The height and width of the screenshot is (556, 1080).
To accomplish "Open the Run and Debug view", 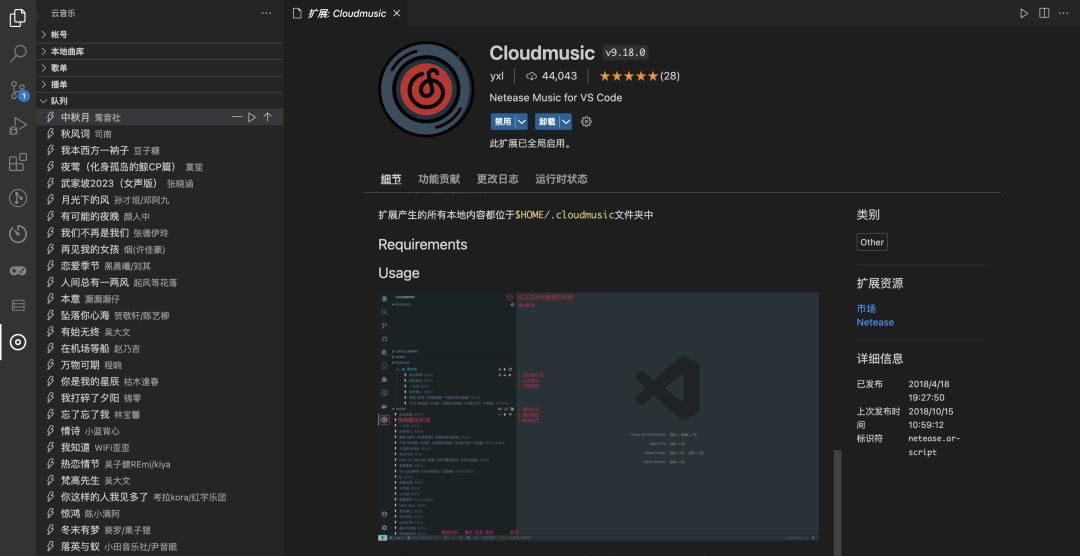I will [x=18, y=126].
